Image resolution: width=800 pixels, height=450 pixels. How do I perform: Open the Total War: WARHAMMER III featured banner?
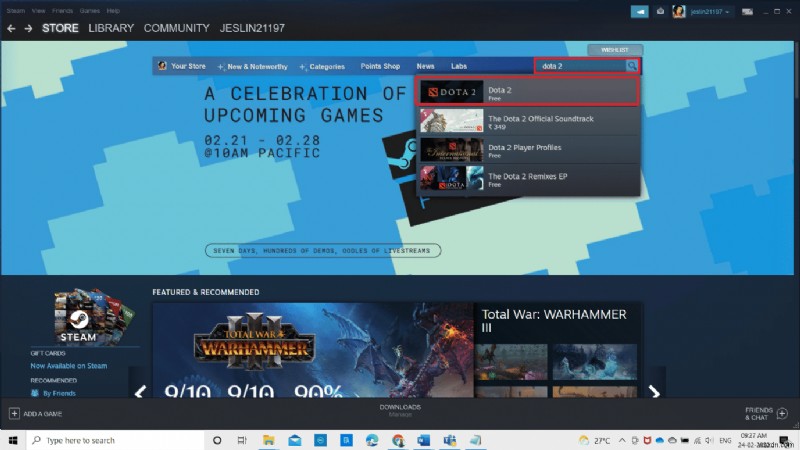click(x=313, y=350)
